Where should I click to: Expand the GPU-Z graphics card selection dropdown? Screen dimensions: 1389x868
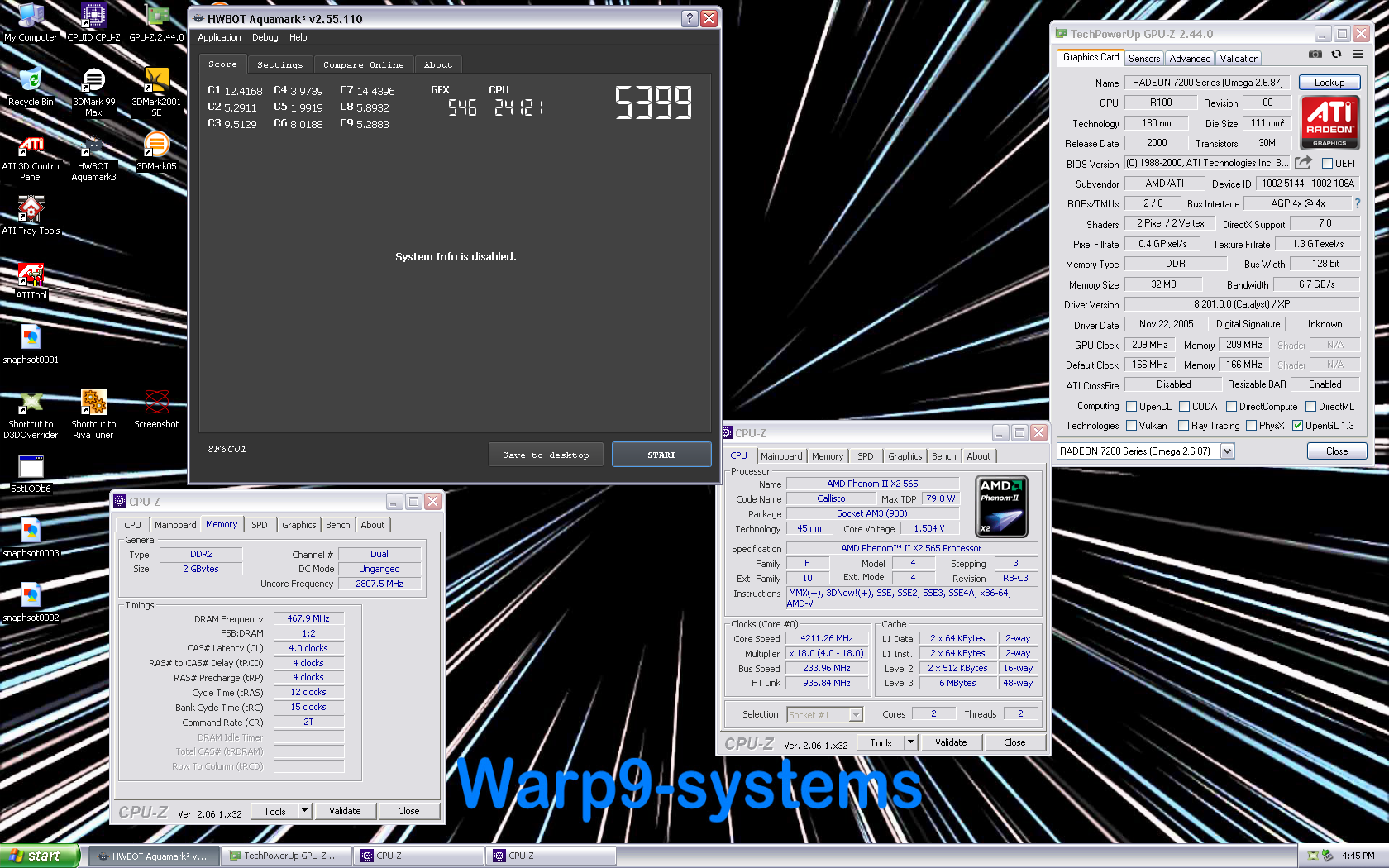click(1227, 451)
